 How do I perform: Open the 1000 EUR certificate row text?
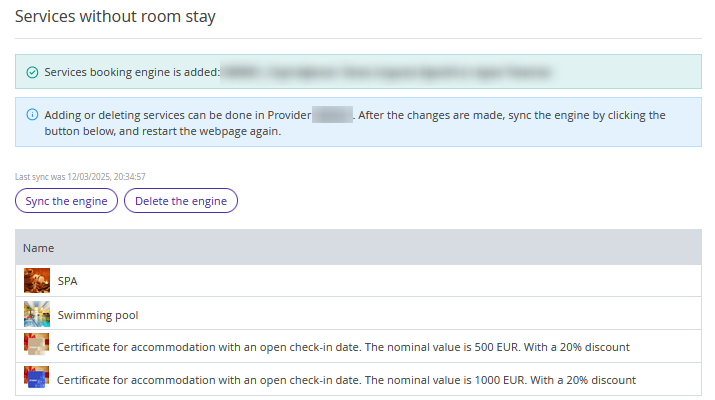tap(346, 380)
